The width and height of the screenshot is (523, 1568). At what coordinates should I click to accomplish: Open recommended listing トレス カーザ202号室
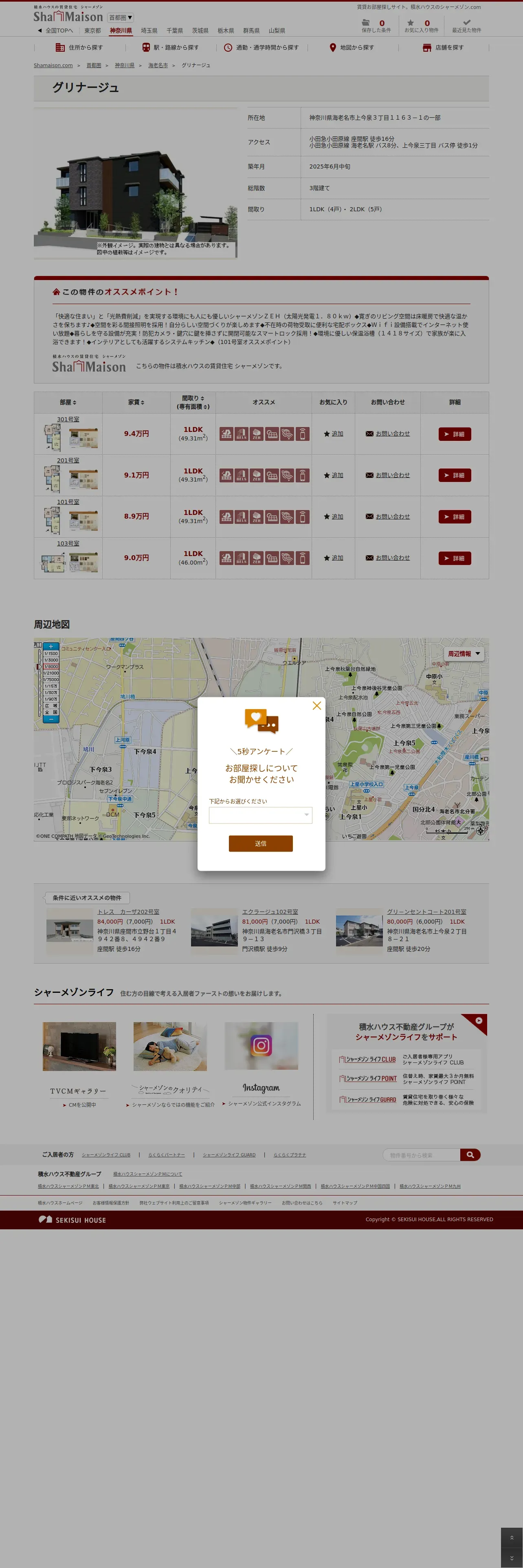pos(128,912)
